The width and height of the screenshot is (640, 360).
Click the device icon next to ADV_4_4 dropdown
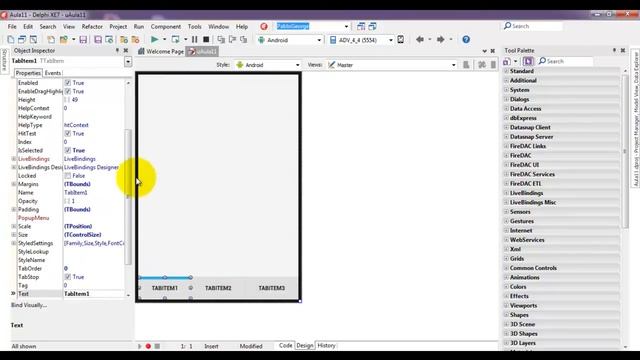pyautogui.click(x=401, y=40)
